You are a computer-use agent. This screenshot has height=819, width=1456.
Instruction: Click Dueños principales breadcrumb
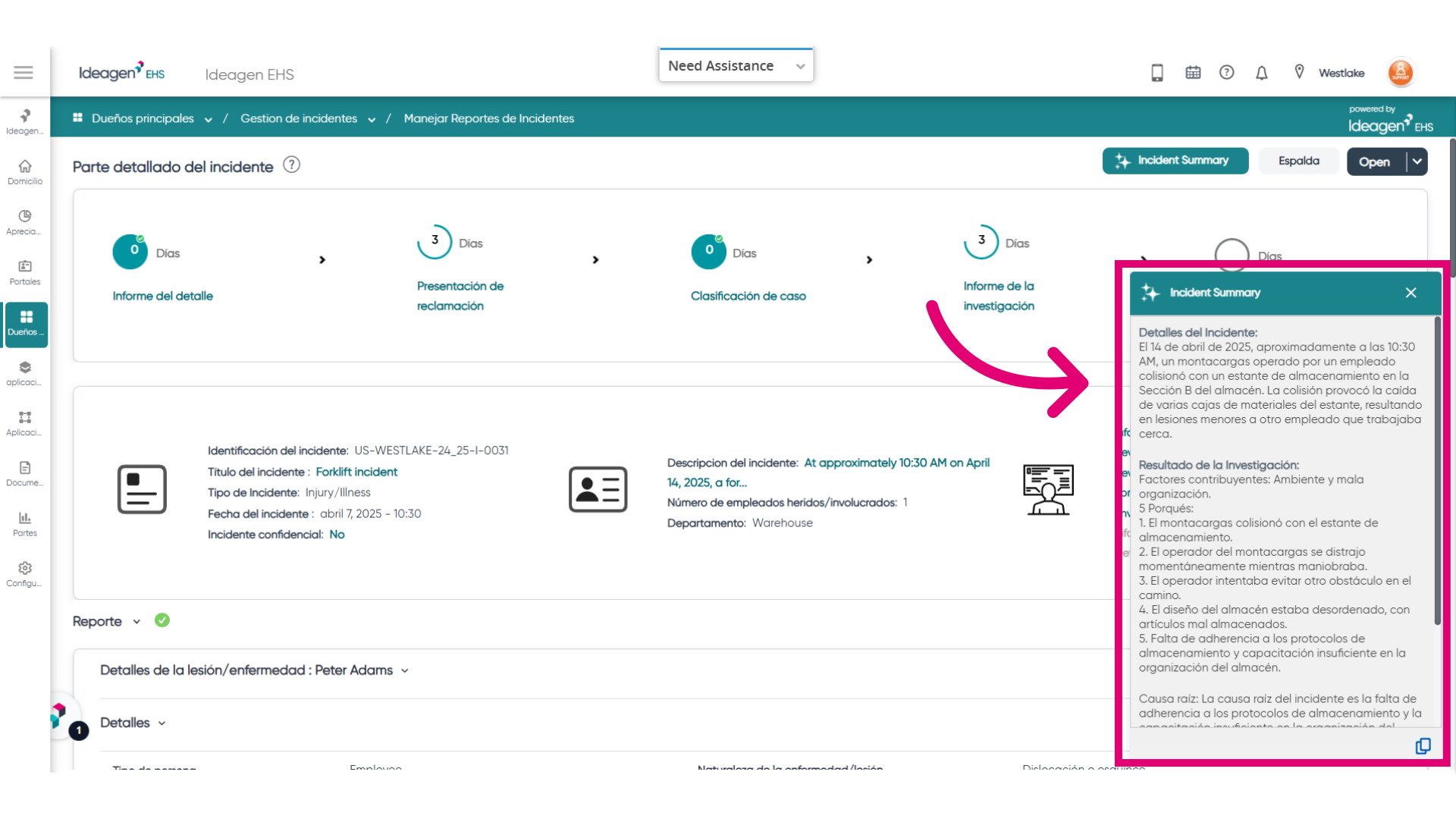(143, 118)
